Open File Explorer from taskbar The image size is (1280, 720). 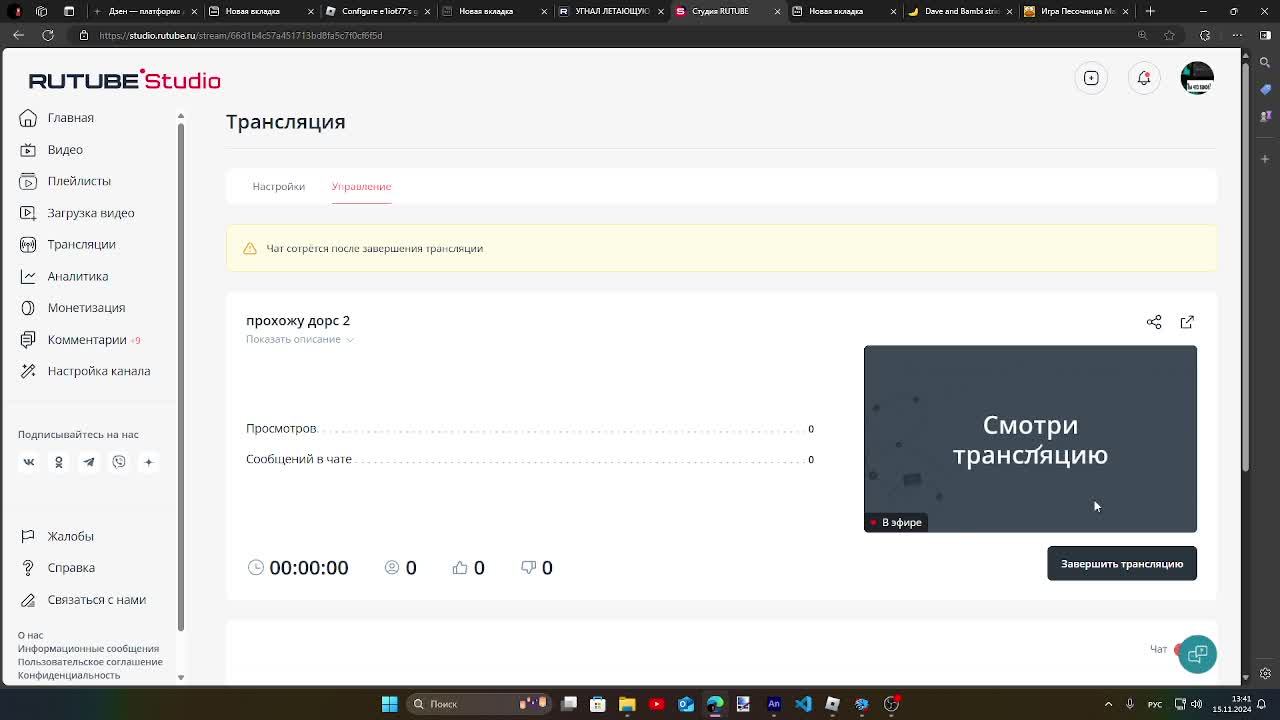pyautogui.click(x=627, y=704)
